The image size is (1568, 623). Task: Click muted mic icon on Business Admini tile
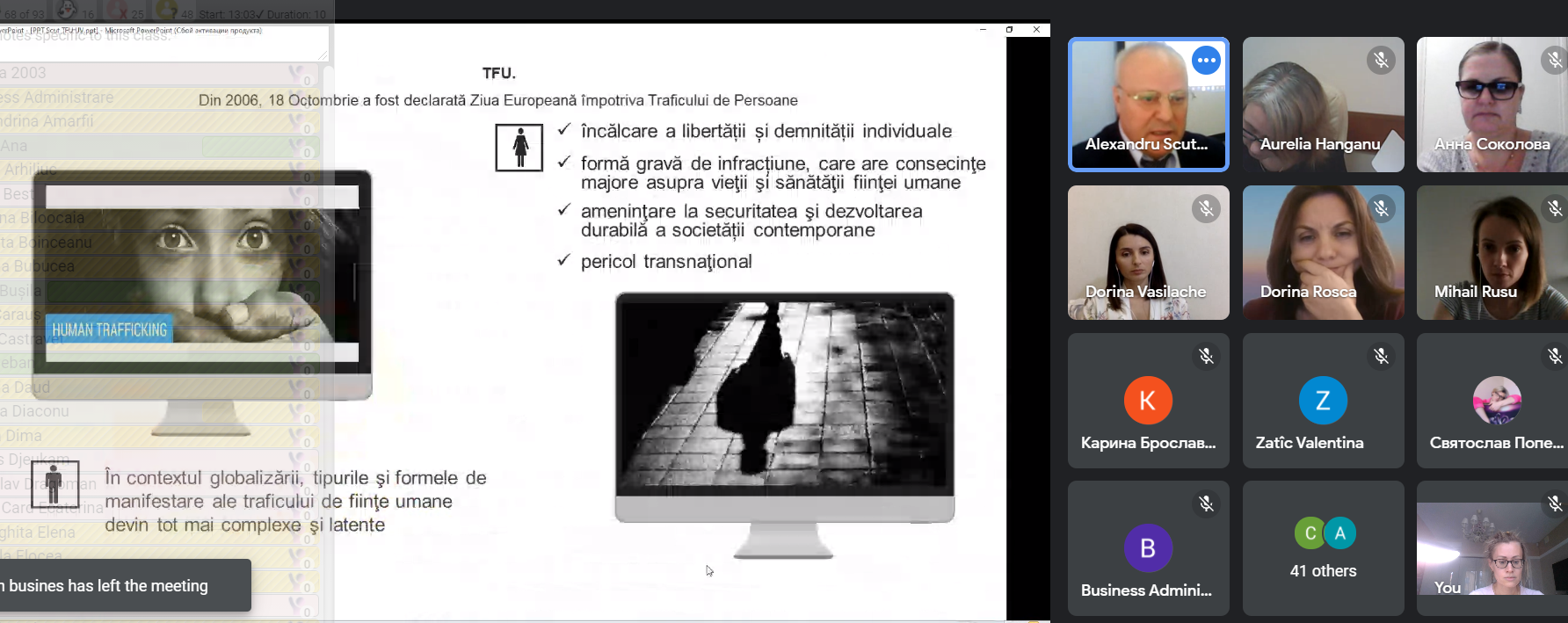(1206, 503)
